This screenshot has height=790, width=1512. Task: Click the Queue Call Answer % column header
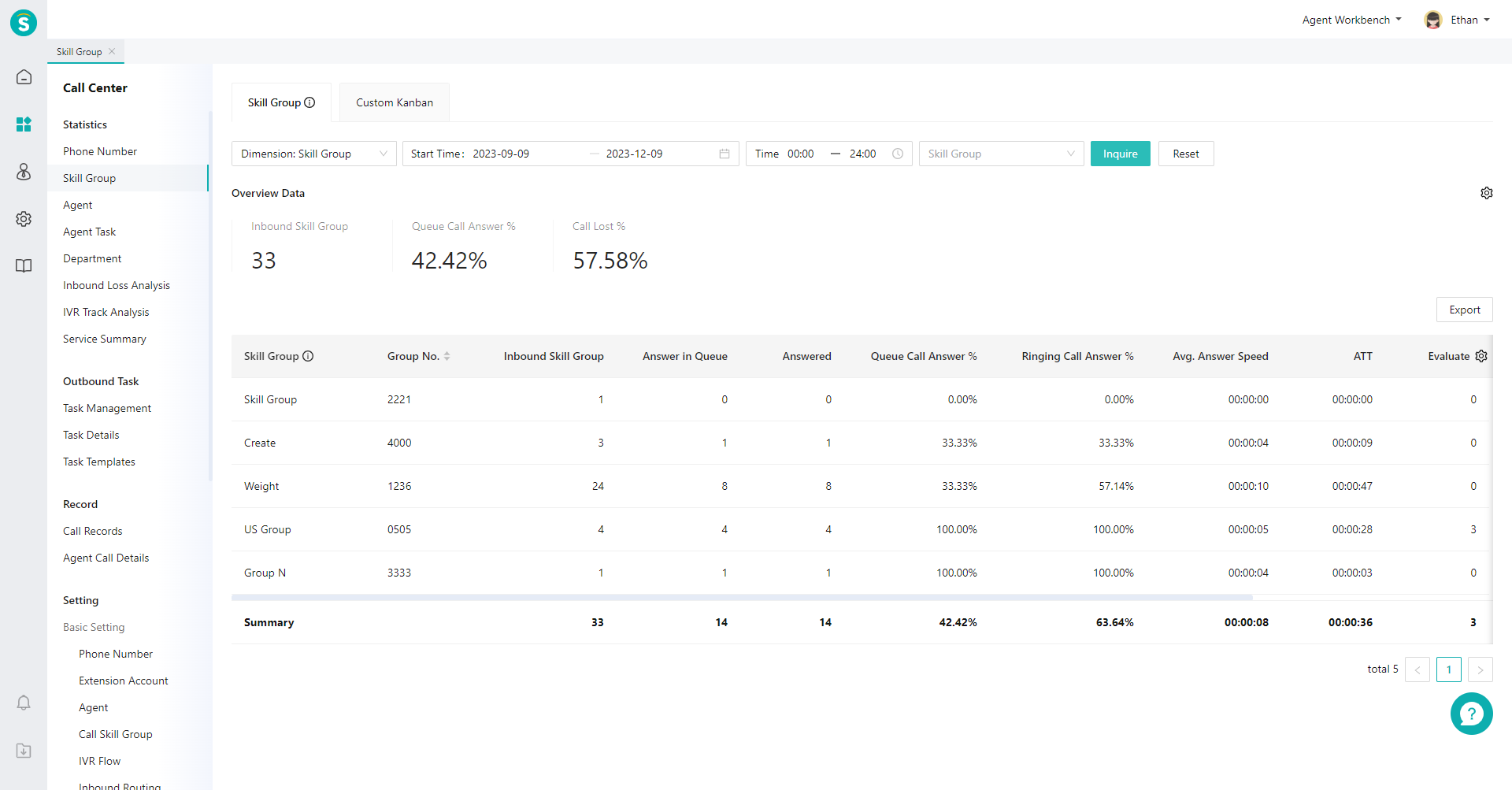click(x=924, y=356)
